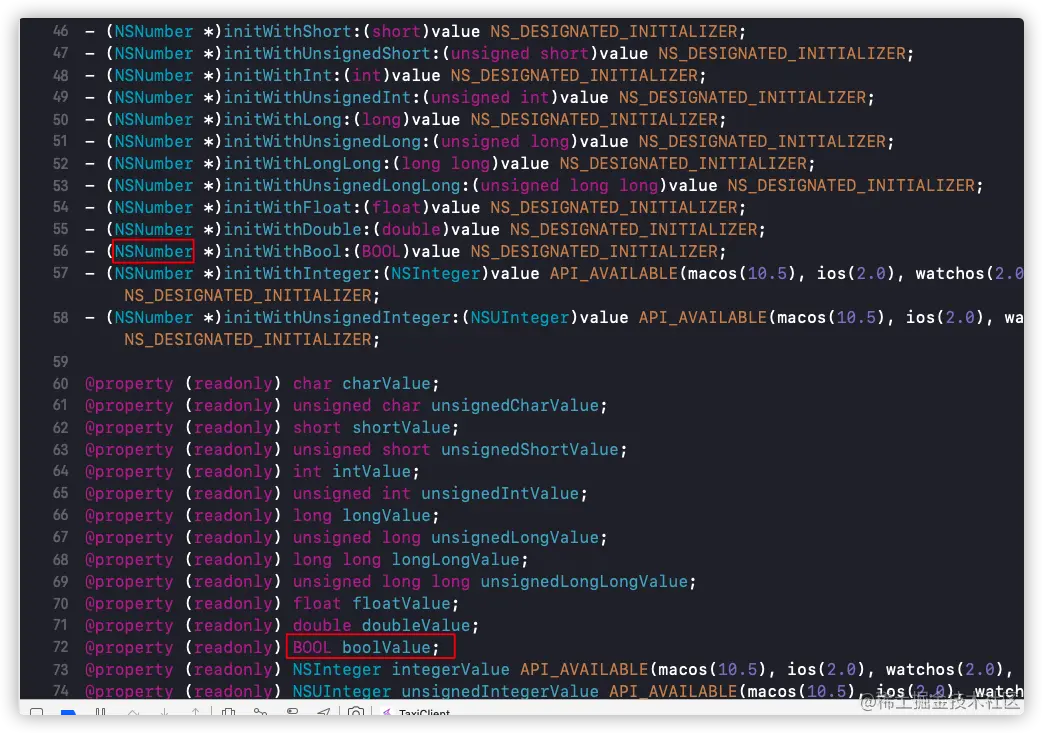Click the camera icon in debug bar
Image resolution: width=1042 pixels, height=733 pixels.
(x=356, y=712)
